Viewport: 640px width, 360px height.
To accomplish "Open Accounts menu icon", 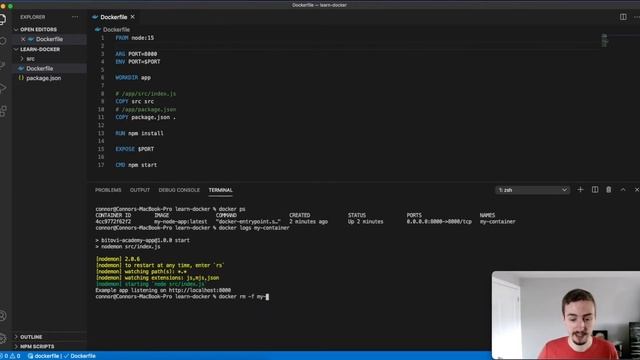I will pyautogui.click(x=3, y=316).
